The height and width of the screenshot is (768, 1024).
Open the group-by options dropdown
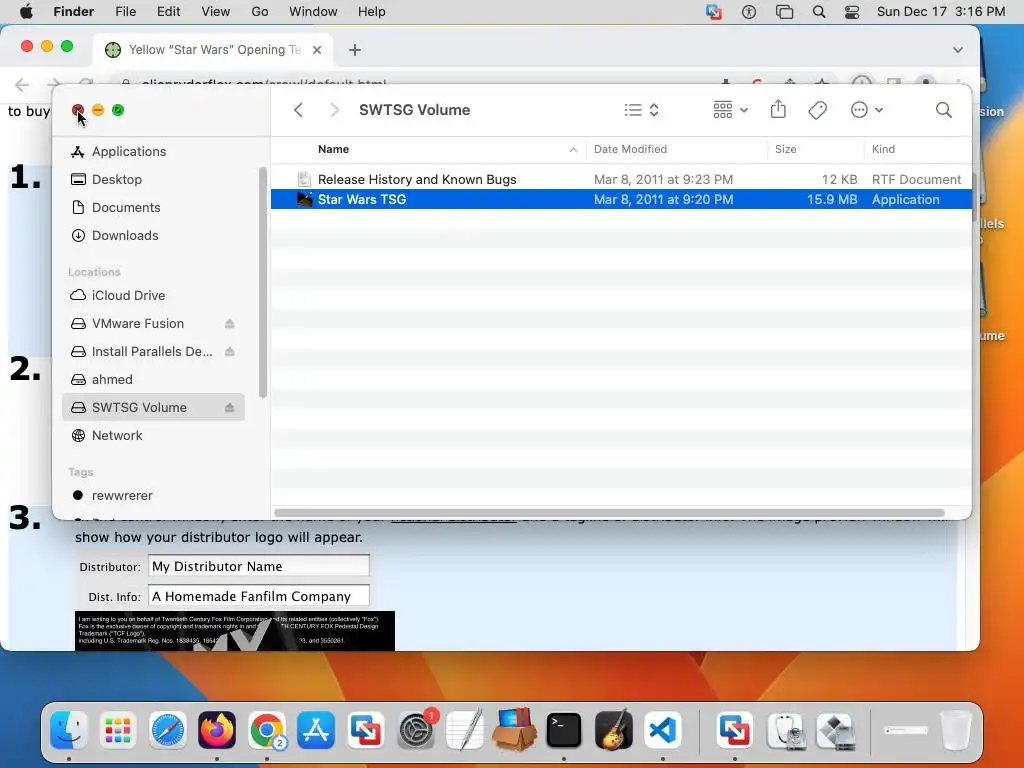click(730, 110)
